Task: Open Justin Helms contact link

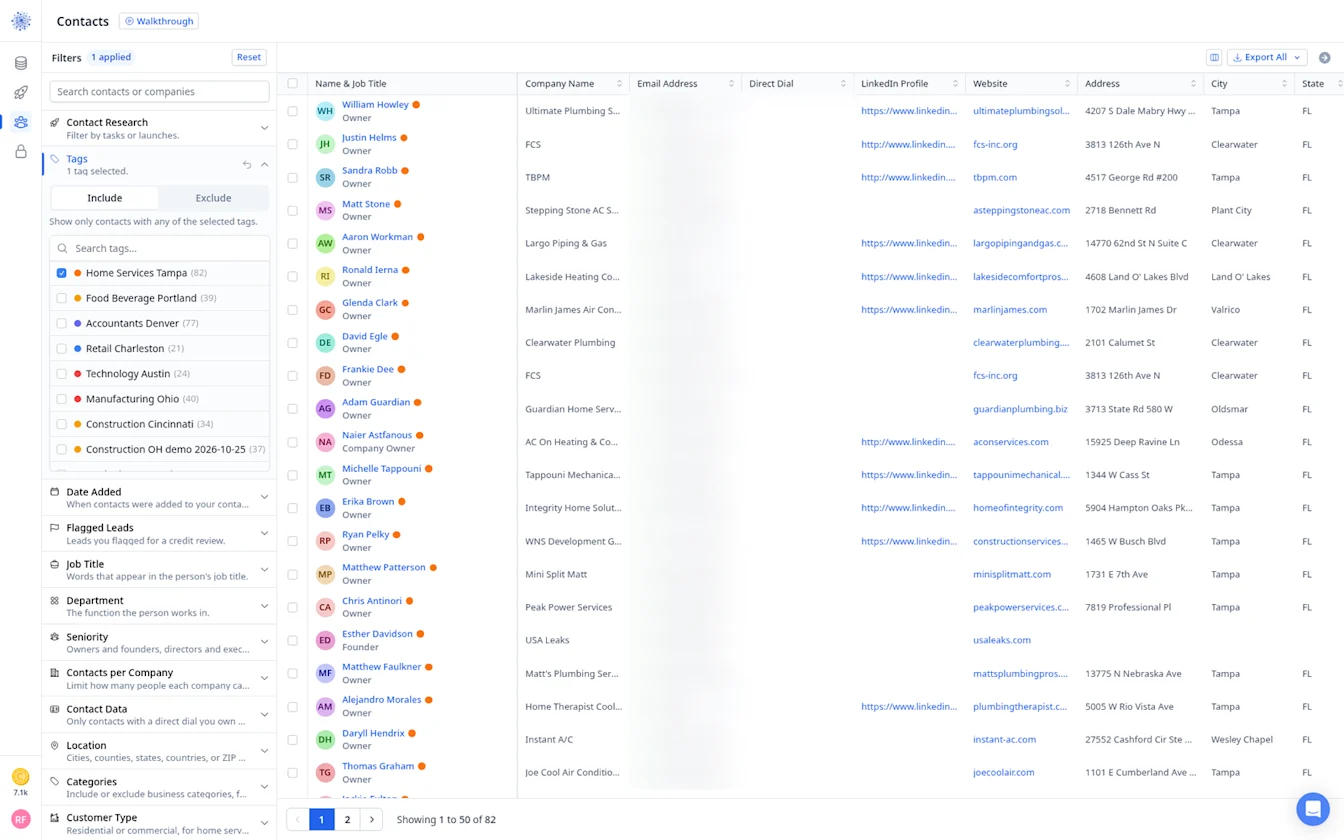Action: [369, 137]
